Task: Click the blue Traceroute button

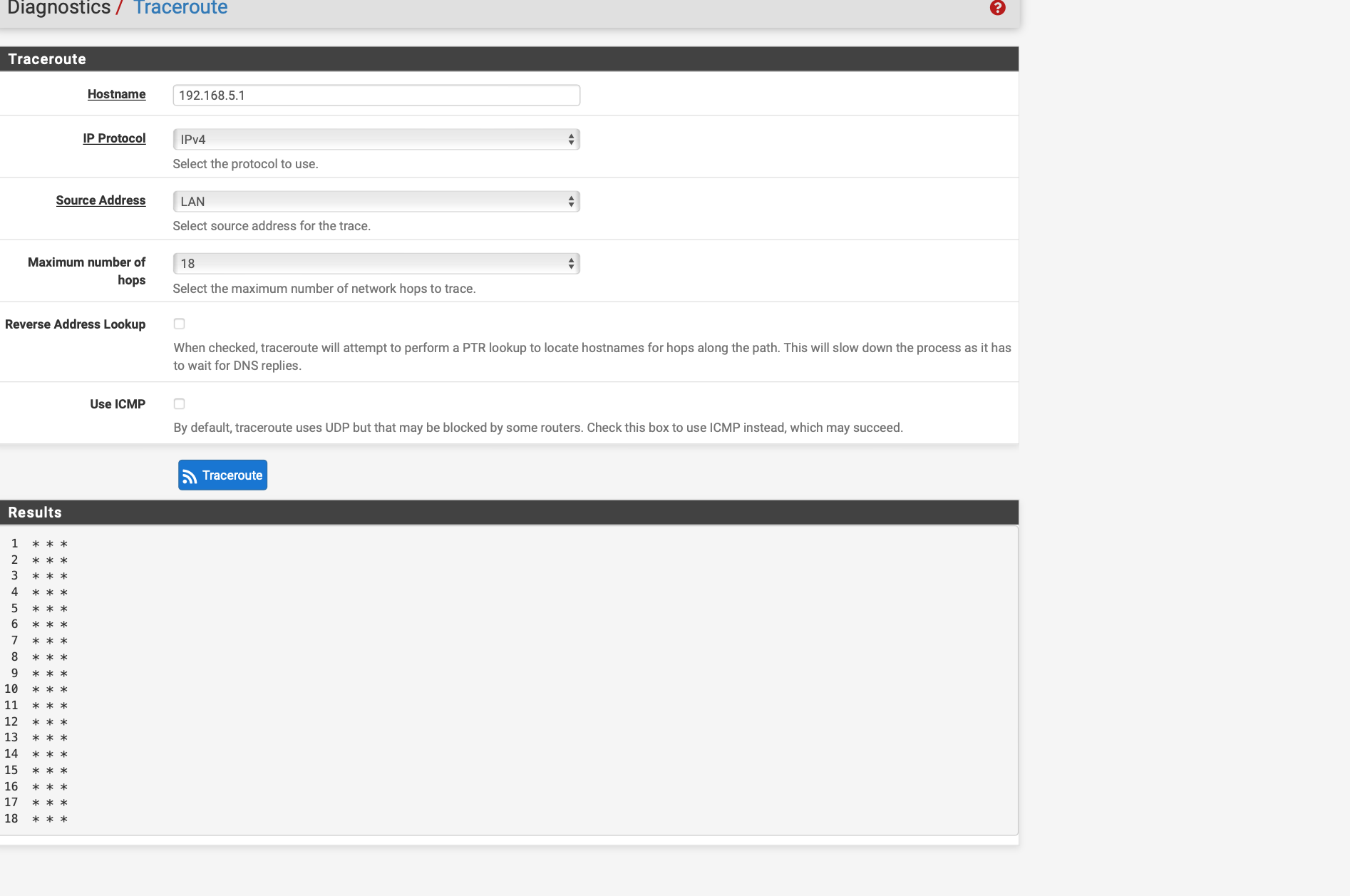Action: 222,475
